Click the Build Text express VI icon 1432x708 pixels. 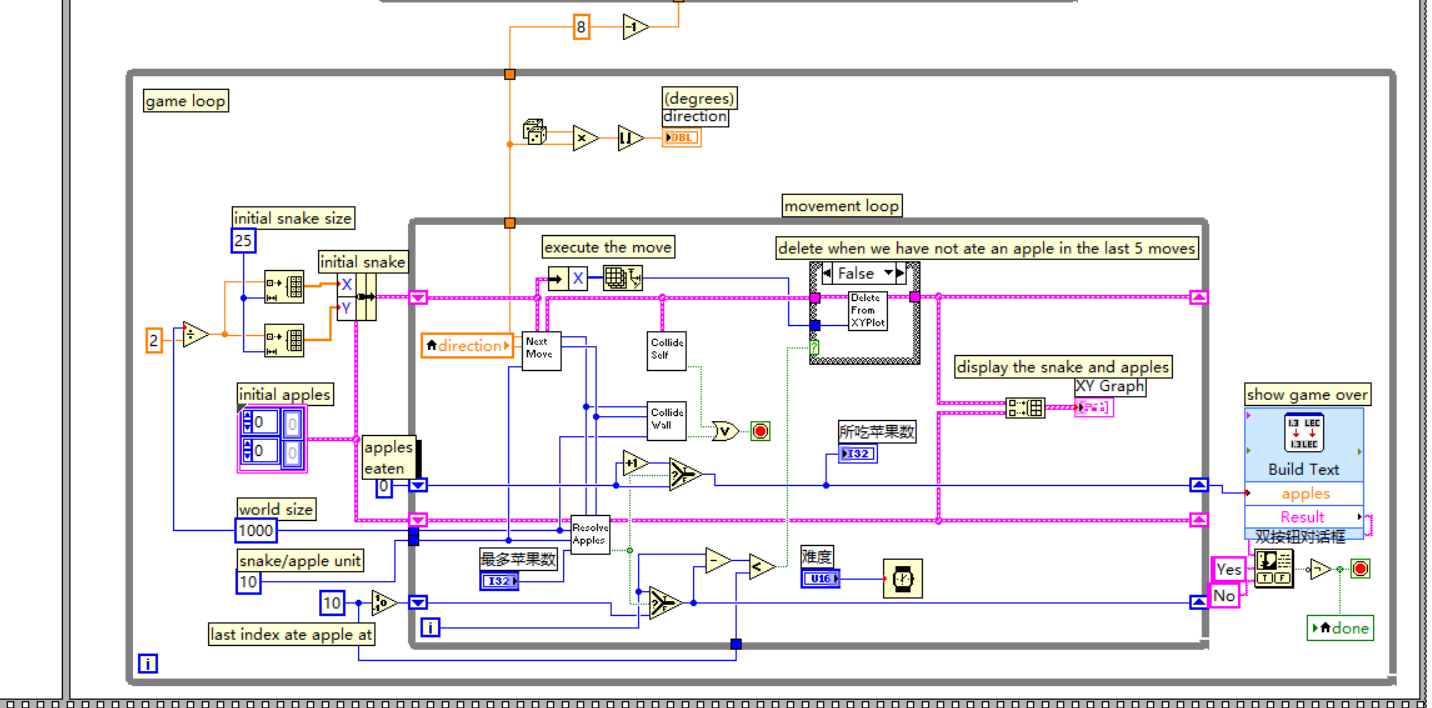point(1304,434)
